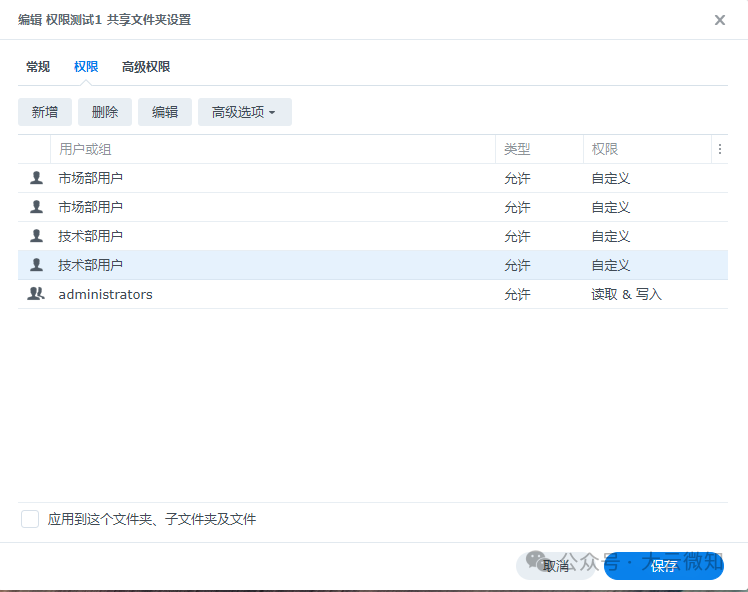748x592 pixels.
Task: Click user icon of the topmost 市场部用户 row
Action: (x=36, y=178)
